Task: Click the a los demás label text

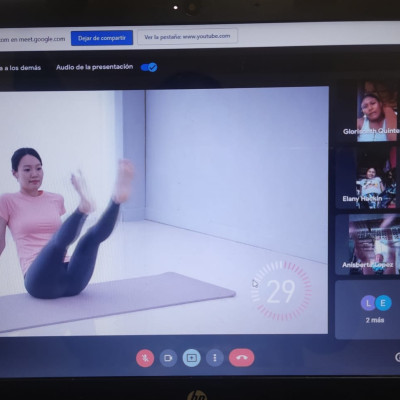Action: (x=20, y=68)
